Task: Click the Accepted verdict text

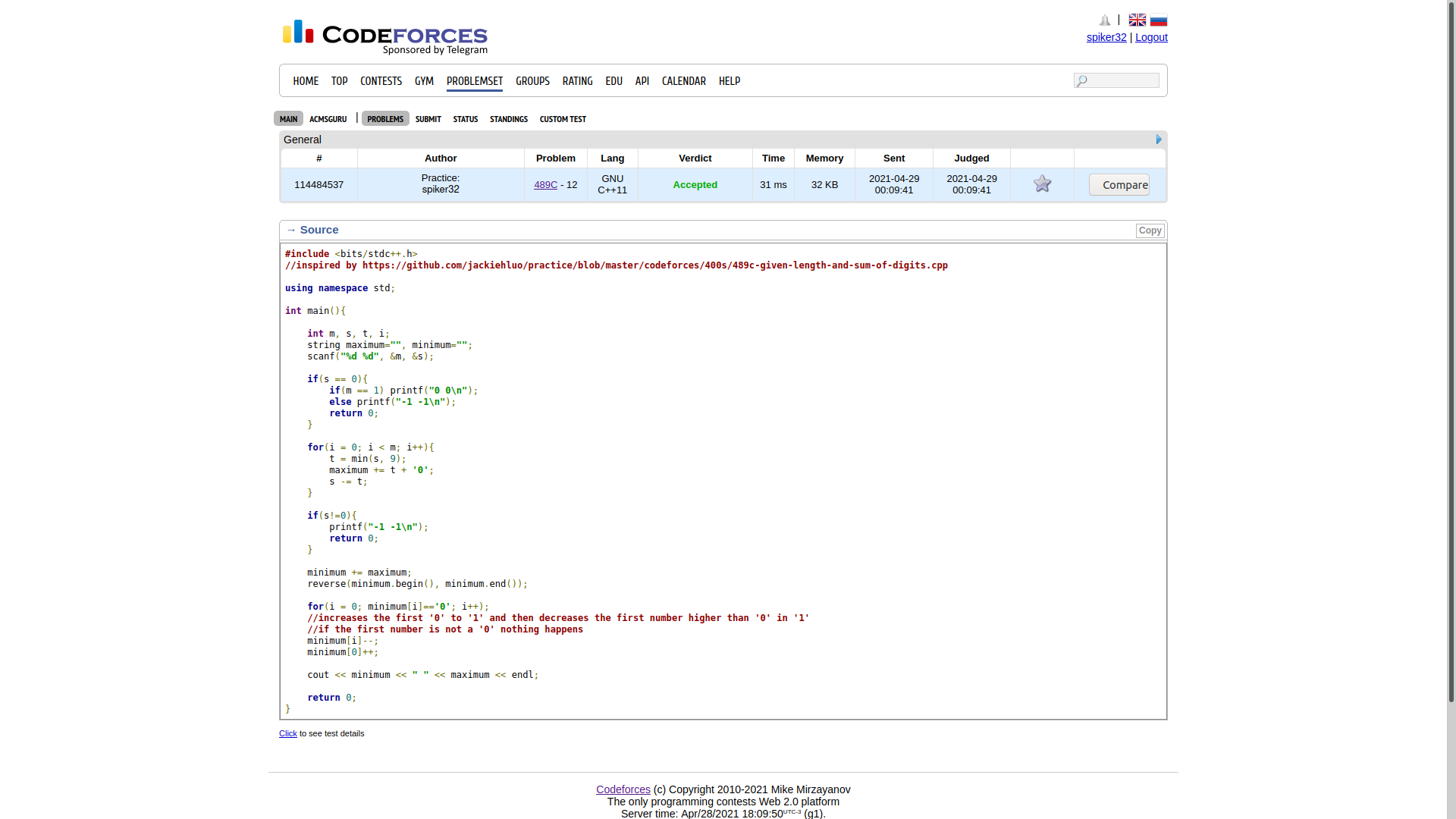Action: [x=695, y=184]
